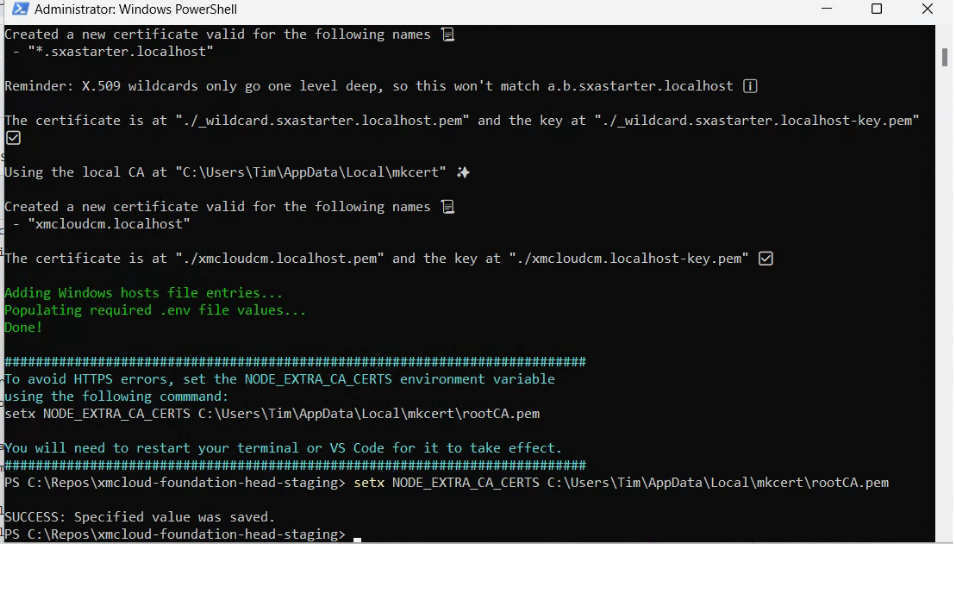The width and height of the screenshot is (954, 611).
Task: Click the scroll emoji after the first "following names"
Action: [448, 34]
